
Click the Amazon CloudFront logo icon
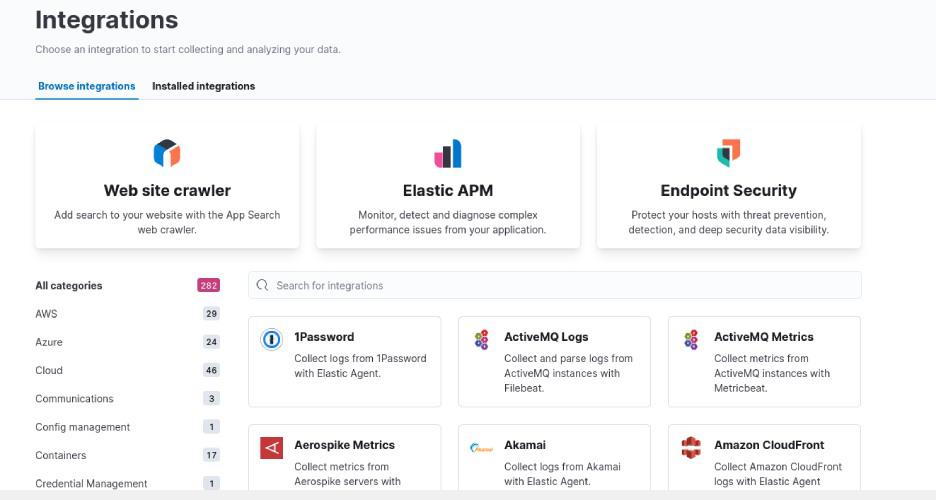tap(691, 447)
